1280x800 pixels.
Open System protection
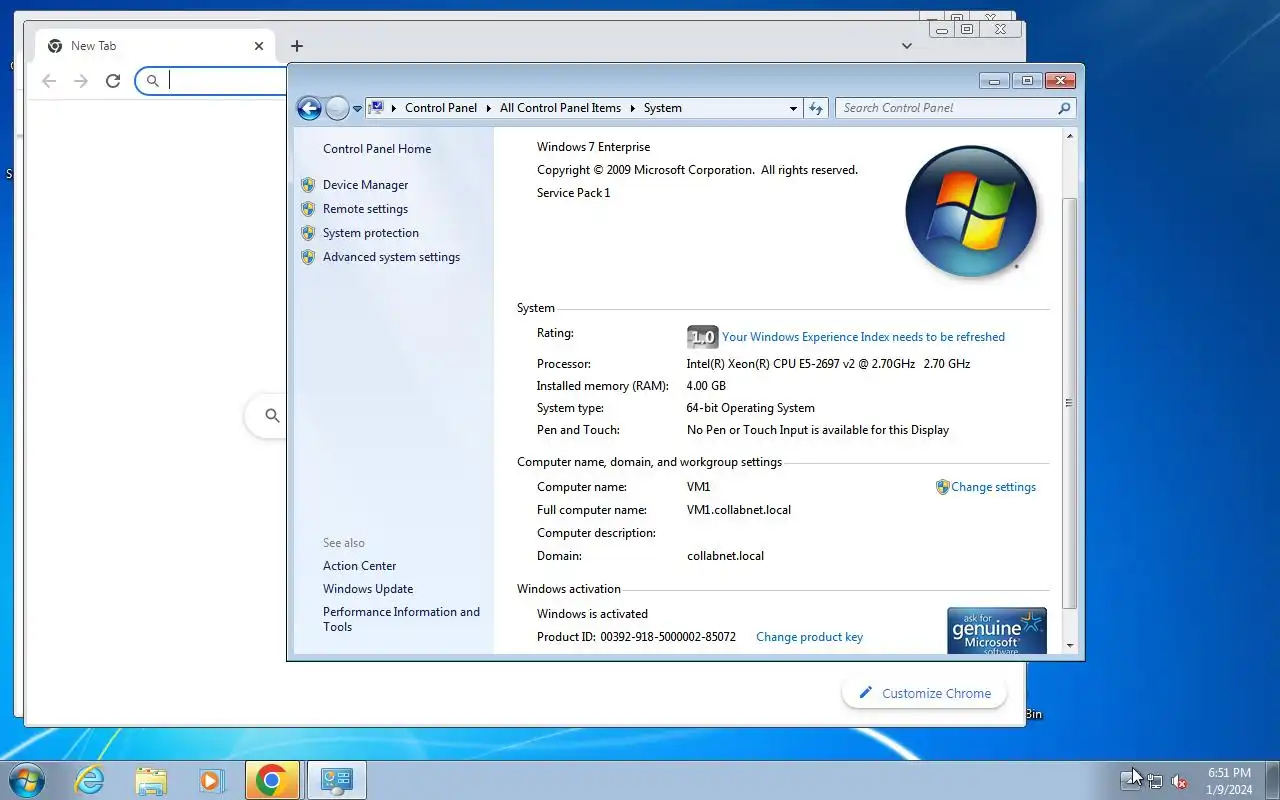tap(371, 233)
